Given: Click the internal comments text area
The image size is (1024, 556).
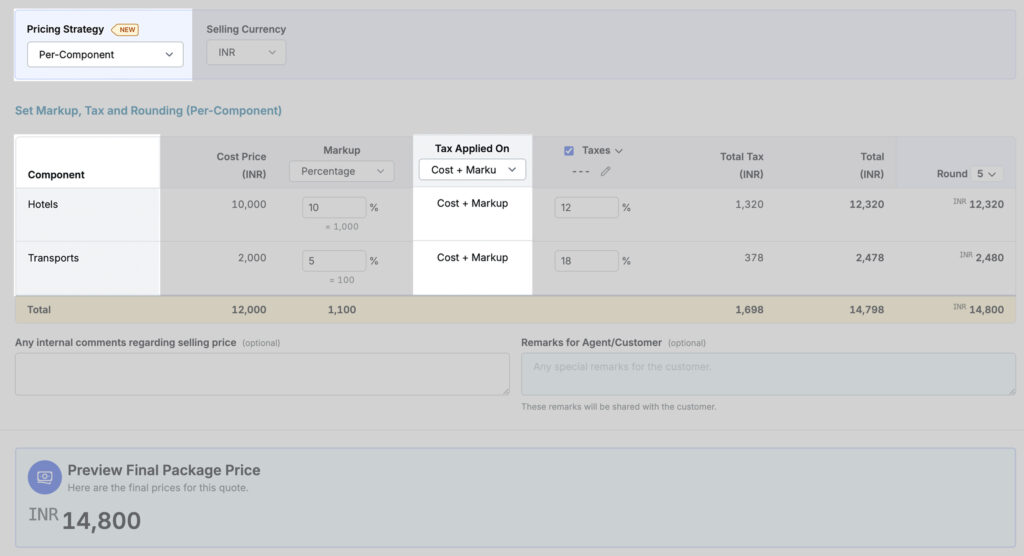Looking at the screenshot, I should tap(263, 374).
